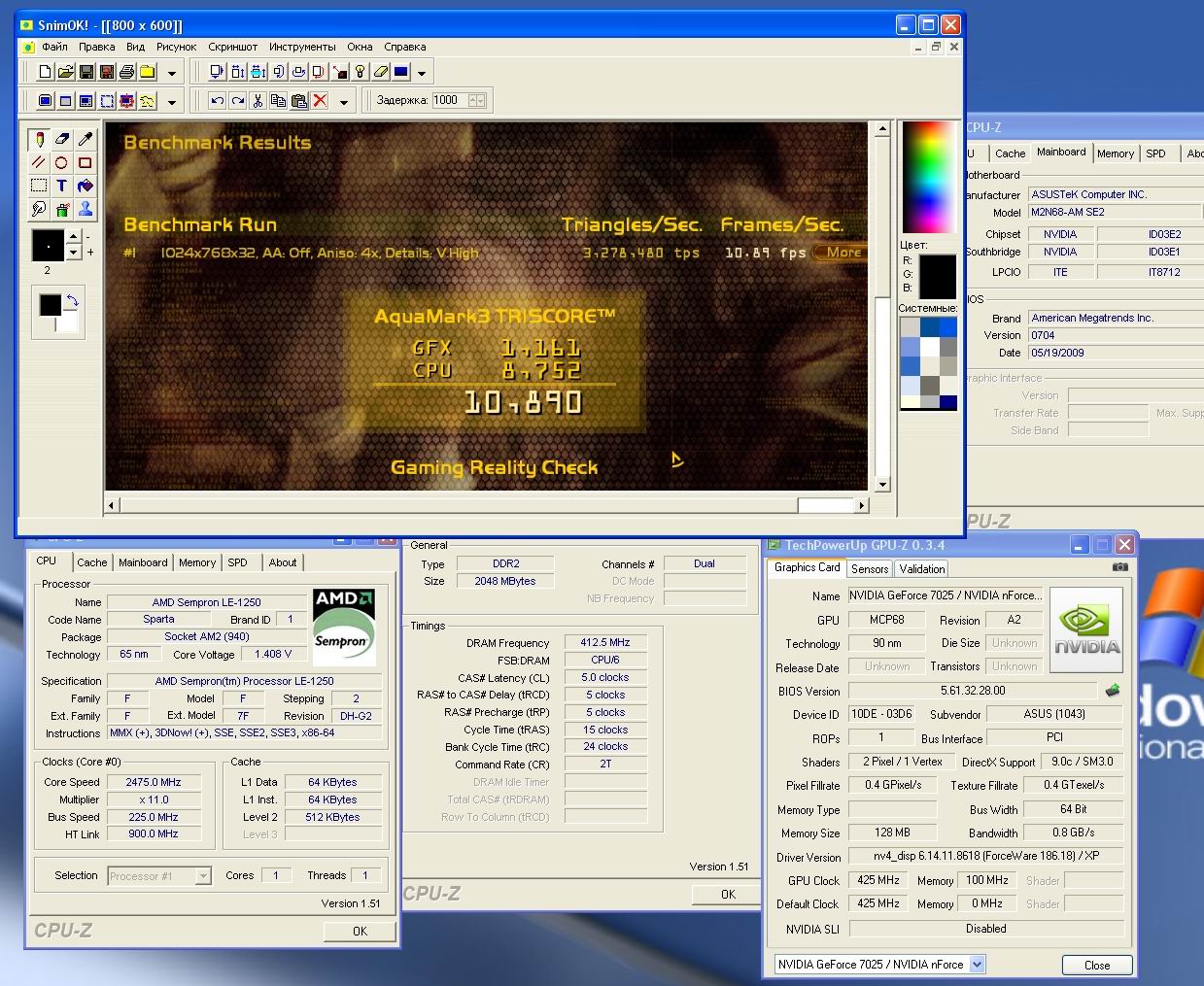Screen dimensions: 1204x986
Task: Select the Paint bucket fill tool
Action: [x=86, y=186]
